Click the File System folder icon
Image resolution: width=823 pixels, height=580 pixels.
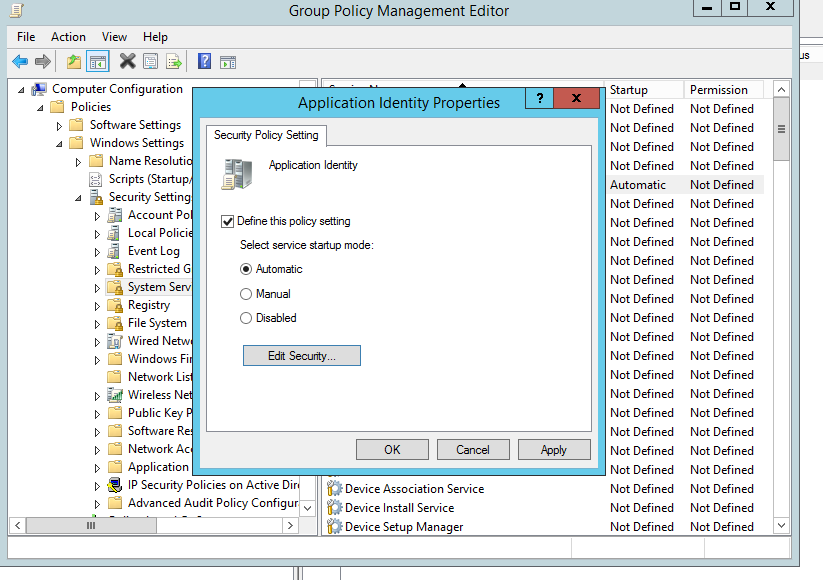[114, 323]
